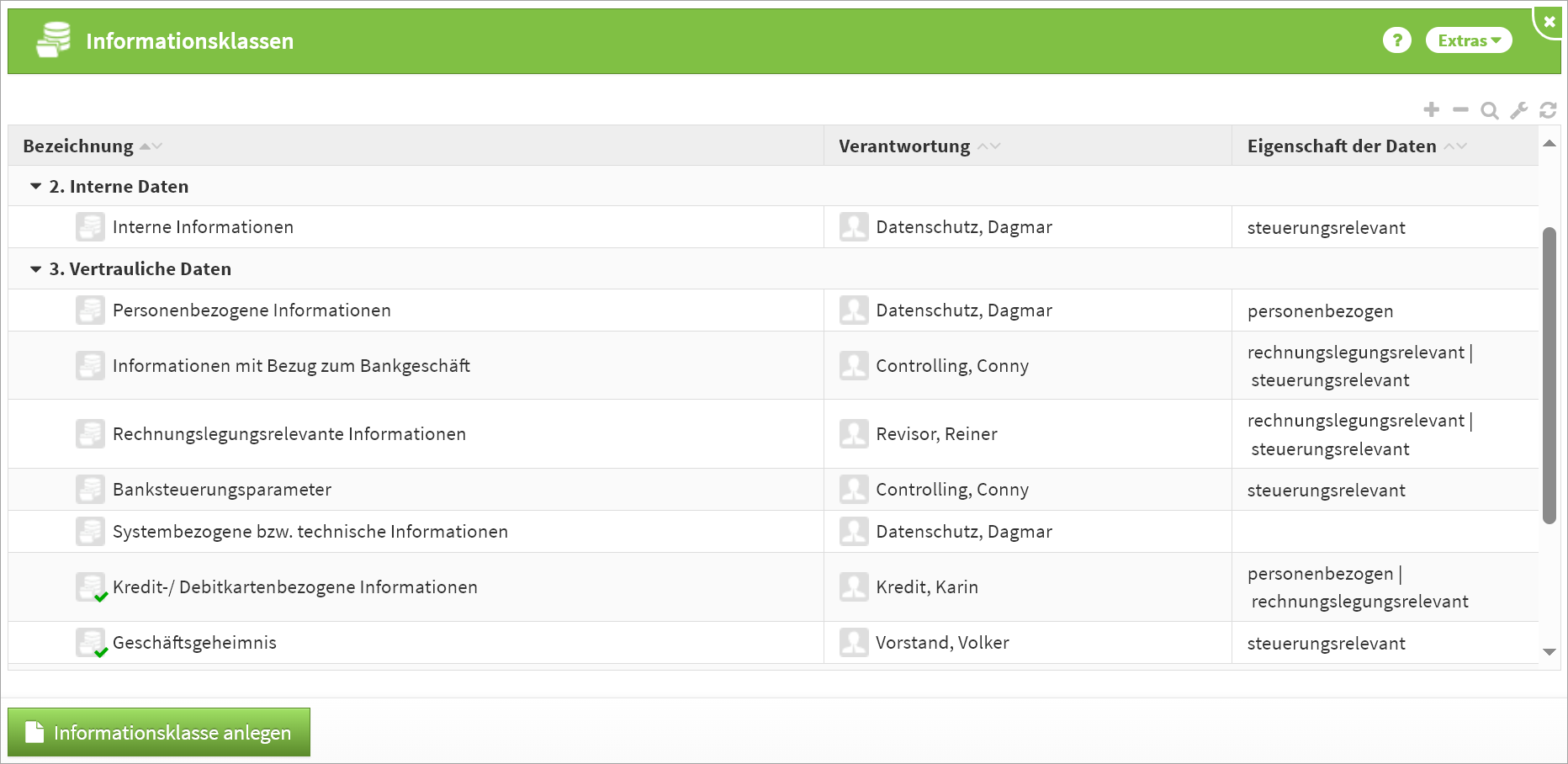Open the Extras dropdown menu
Image resolution: width=1568 pixels, height=764 pixels.
(1468, 40)
